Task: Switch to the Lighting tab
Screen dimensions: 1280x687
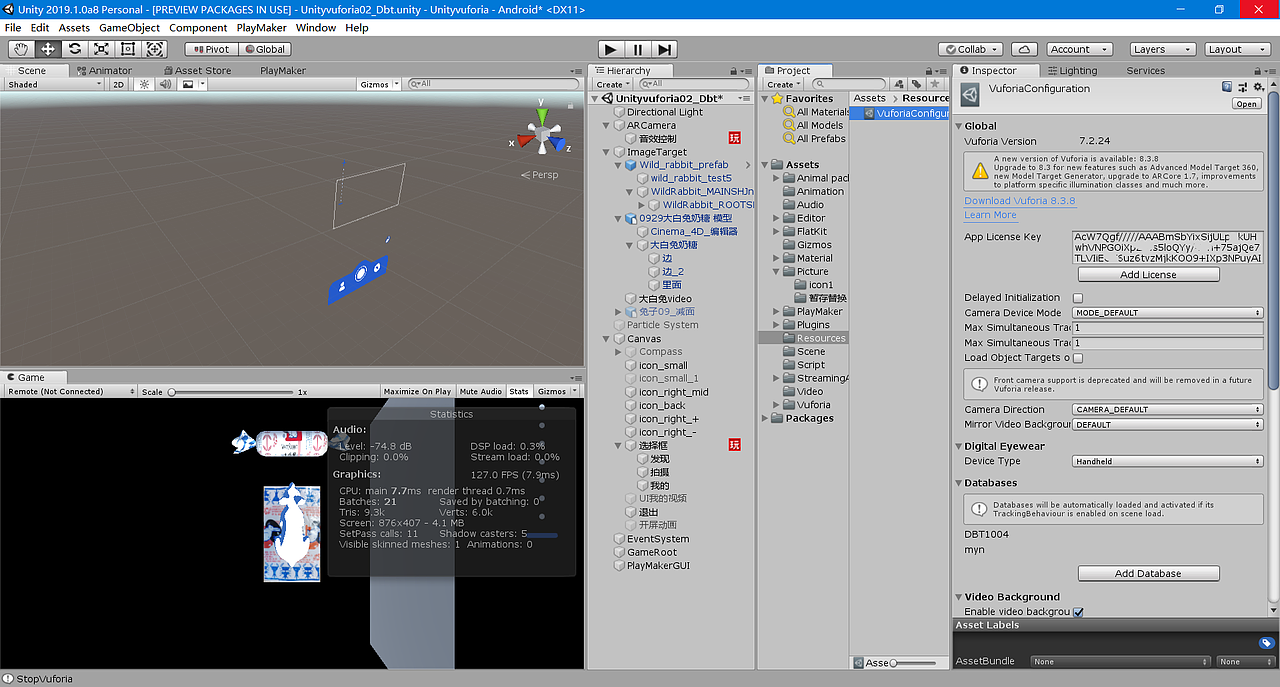Action: point(1071,71)
